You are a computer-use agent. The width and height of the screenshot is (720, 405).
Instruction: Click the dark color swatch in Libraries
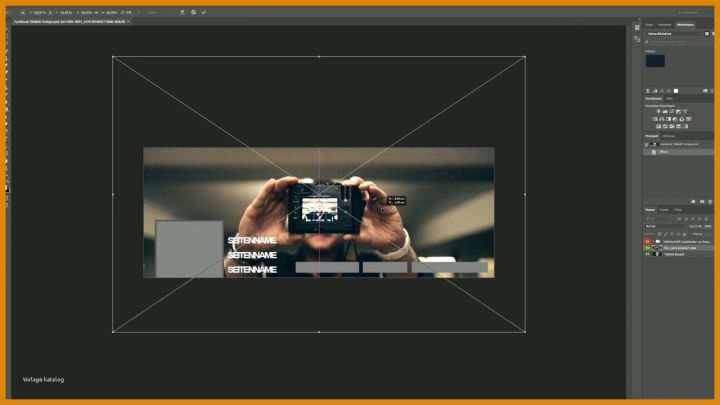click(655, 60)
